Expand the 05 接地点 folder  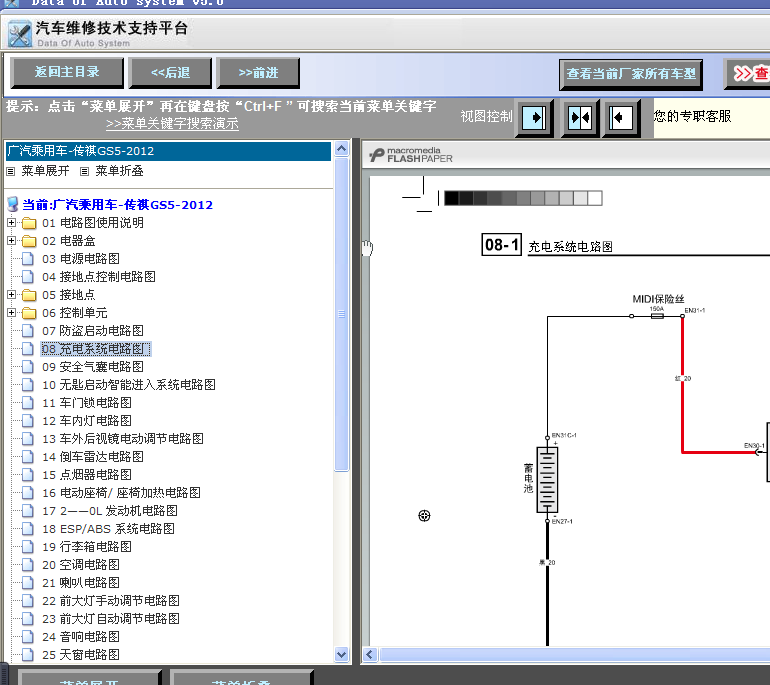pos(11,295)
